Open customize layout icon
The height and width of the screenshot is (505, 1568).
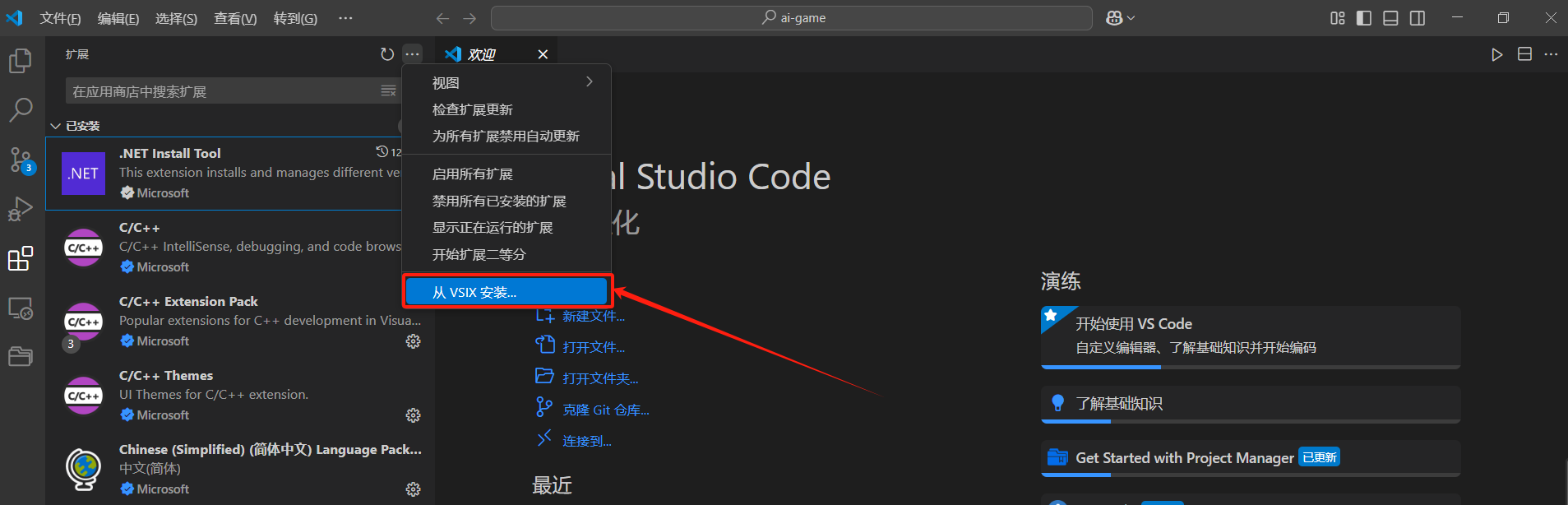1338,18
